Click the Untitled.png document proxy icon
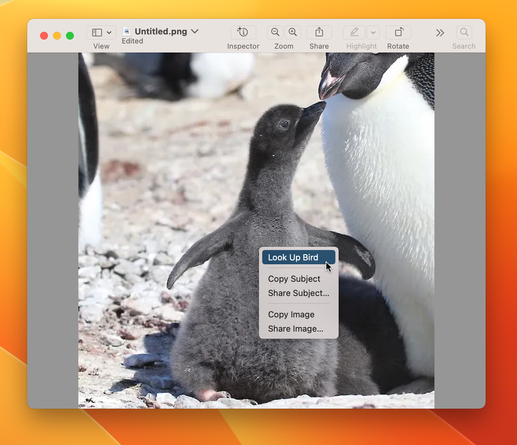Image resolution: width=517 pixels, height=445 pixels. tap(127, 32)
